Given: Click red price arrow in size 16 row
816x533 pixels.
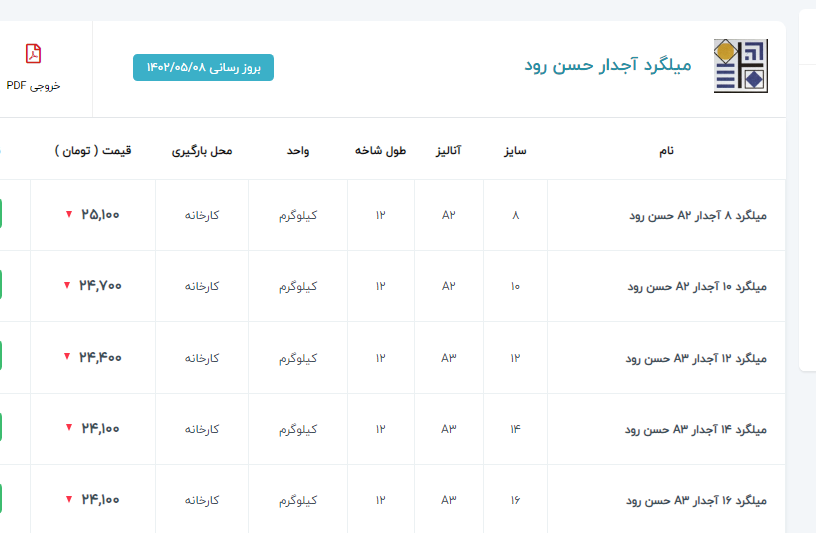Looking at the screenshot, I should [x=68, y=499].
